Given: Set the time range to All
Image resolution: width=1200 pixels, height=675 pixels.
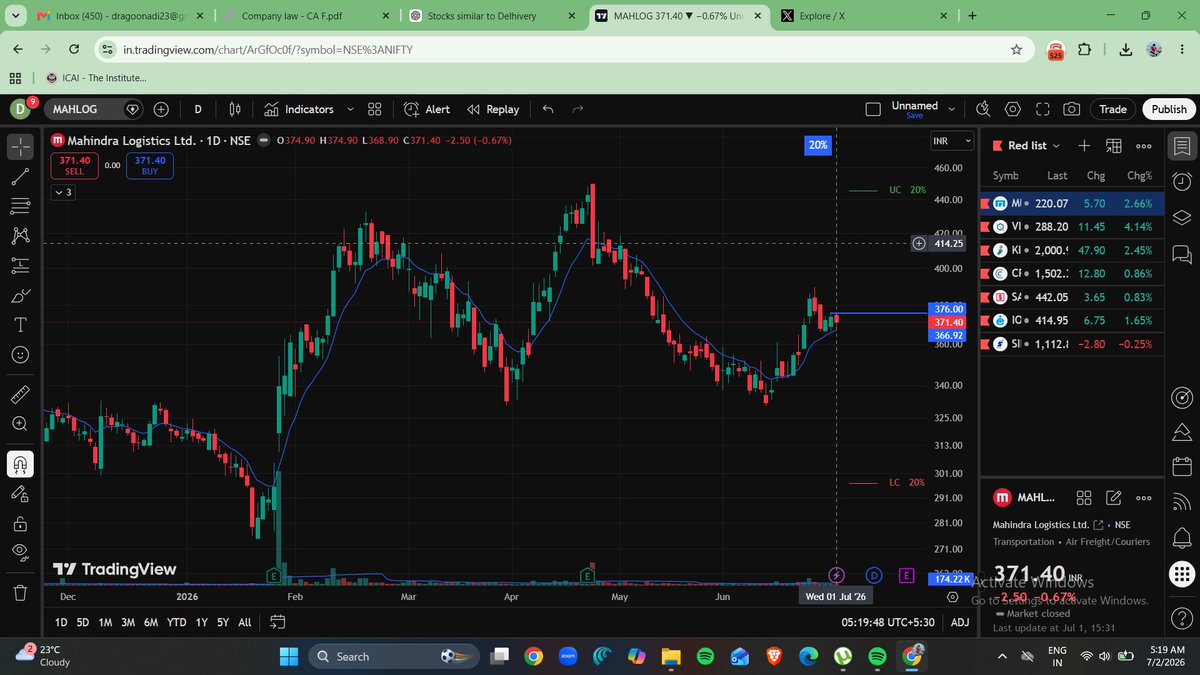Looking at the screenshot, I should (245, 622).
